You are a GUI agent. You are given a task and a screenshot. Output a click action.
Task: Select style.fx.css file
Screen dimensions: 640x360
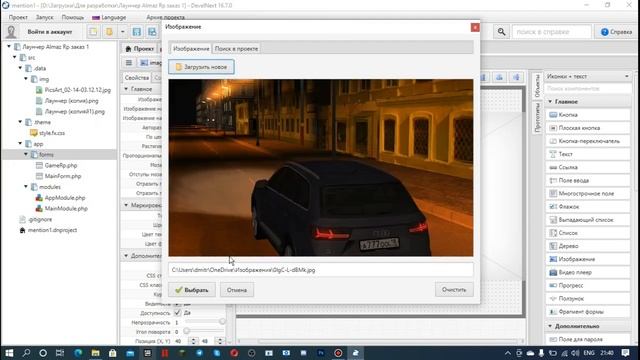52,133
